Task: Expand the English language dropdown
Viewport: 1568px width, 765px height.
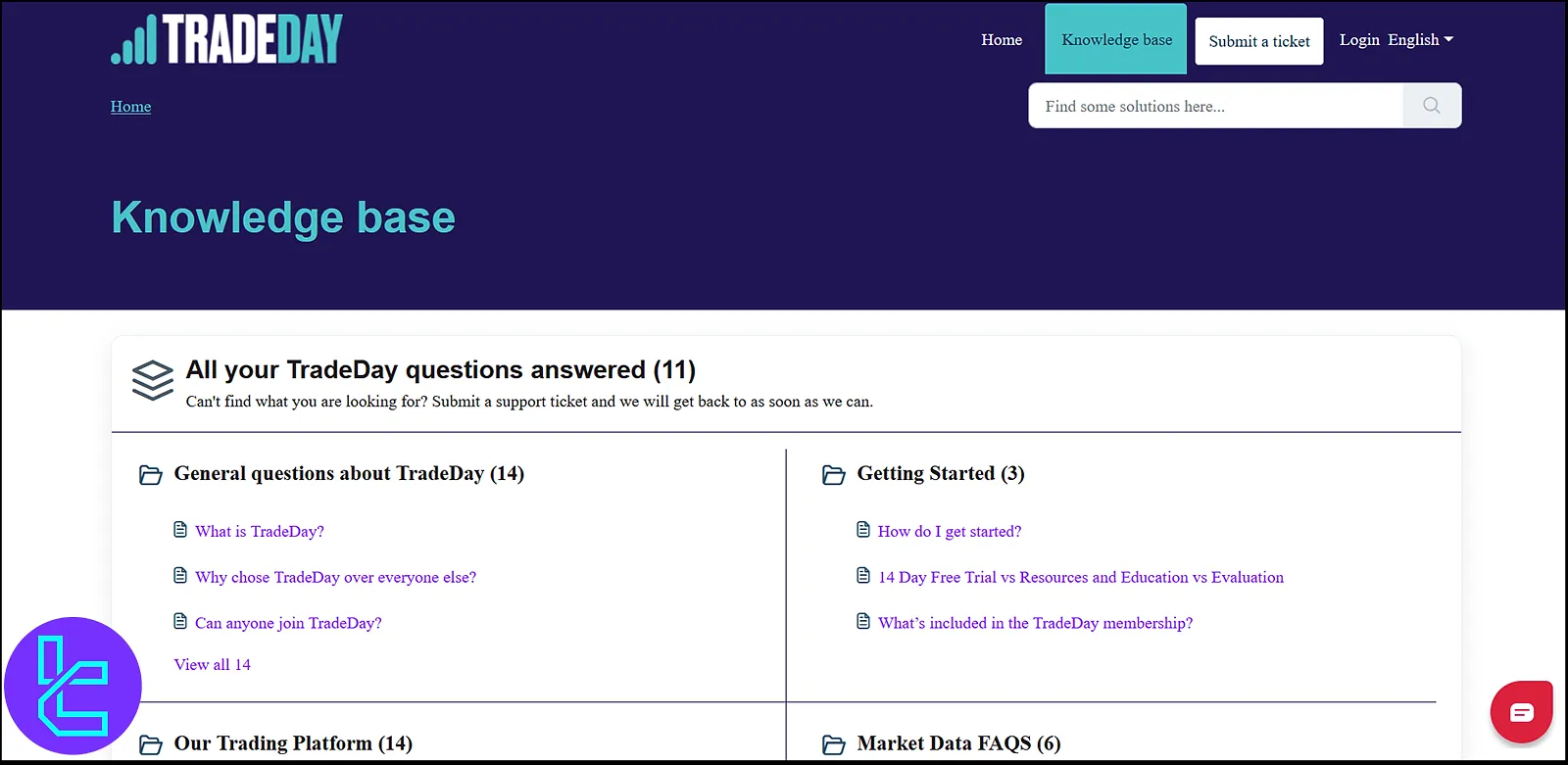Action: (x=1421, y=40)
